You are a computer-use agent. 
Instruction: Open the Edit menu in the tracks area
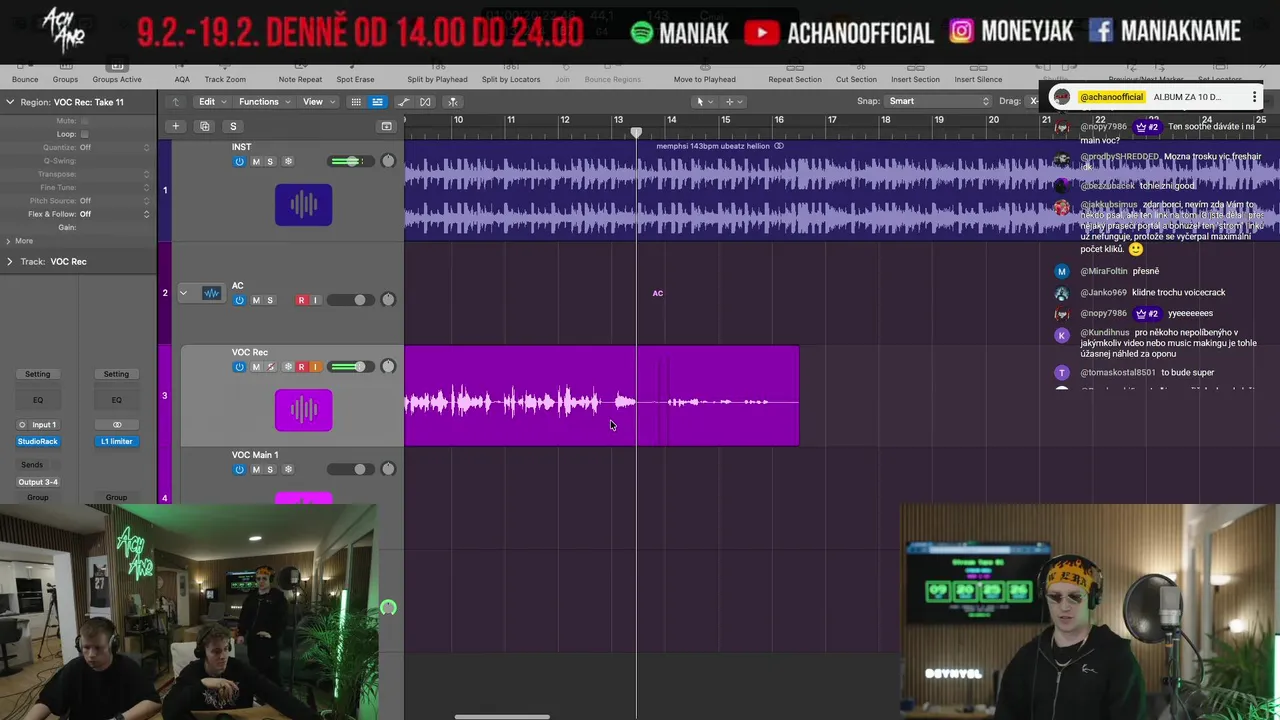211,101
